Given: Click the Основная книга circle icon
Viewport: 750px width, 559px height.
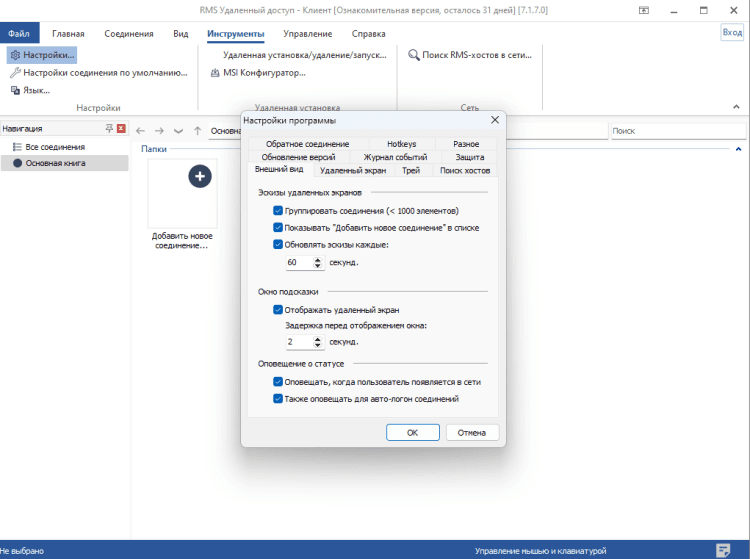Looking at the screenshot, I should [x=18, y=163].
